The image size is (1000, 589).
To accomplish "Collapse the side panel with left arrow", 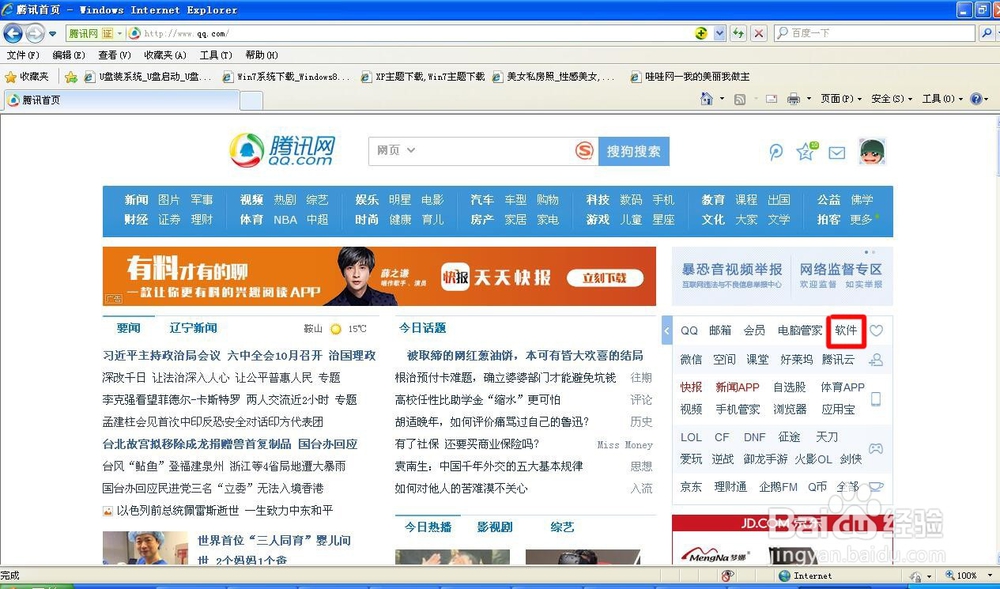I will (x=666, y=330).
